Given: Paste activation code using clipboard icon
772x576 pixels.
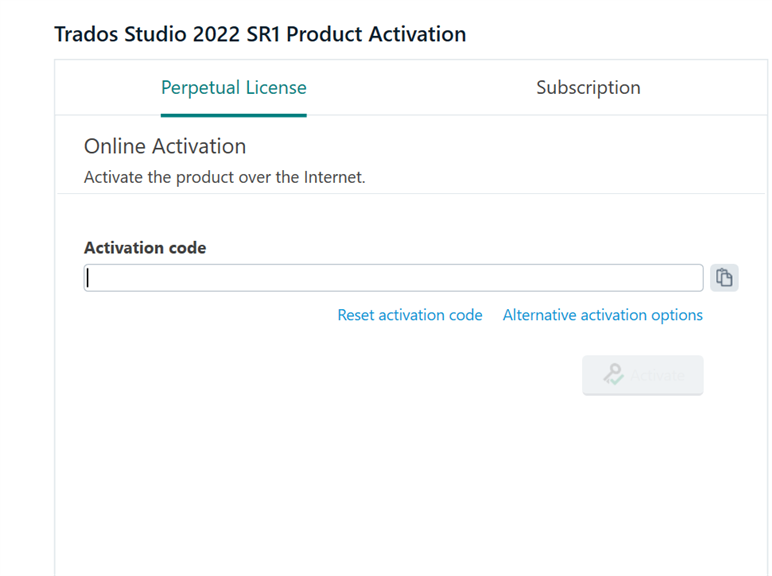Looking at the screenshot, I should 724,278.
